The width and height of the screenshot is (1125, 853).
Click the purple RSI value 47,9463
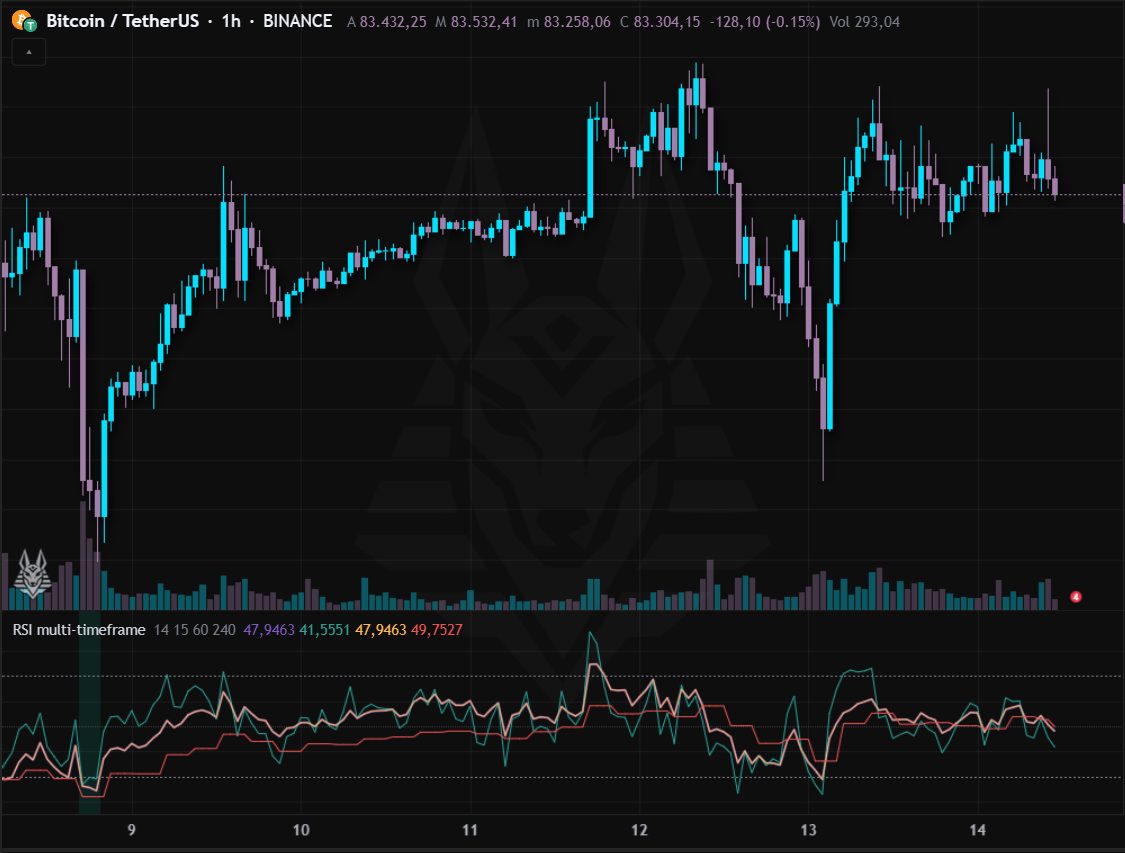pos(269,630)
